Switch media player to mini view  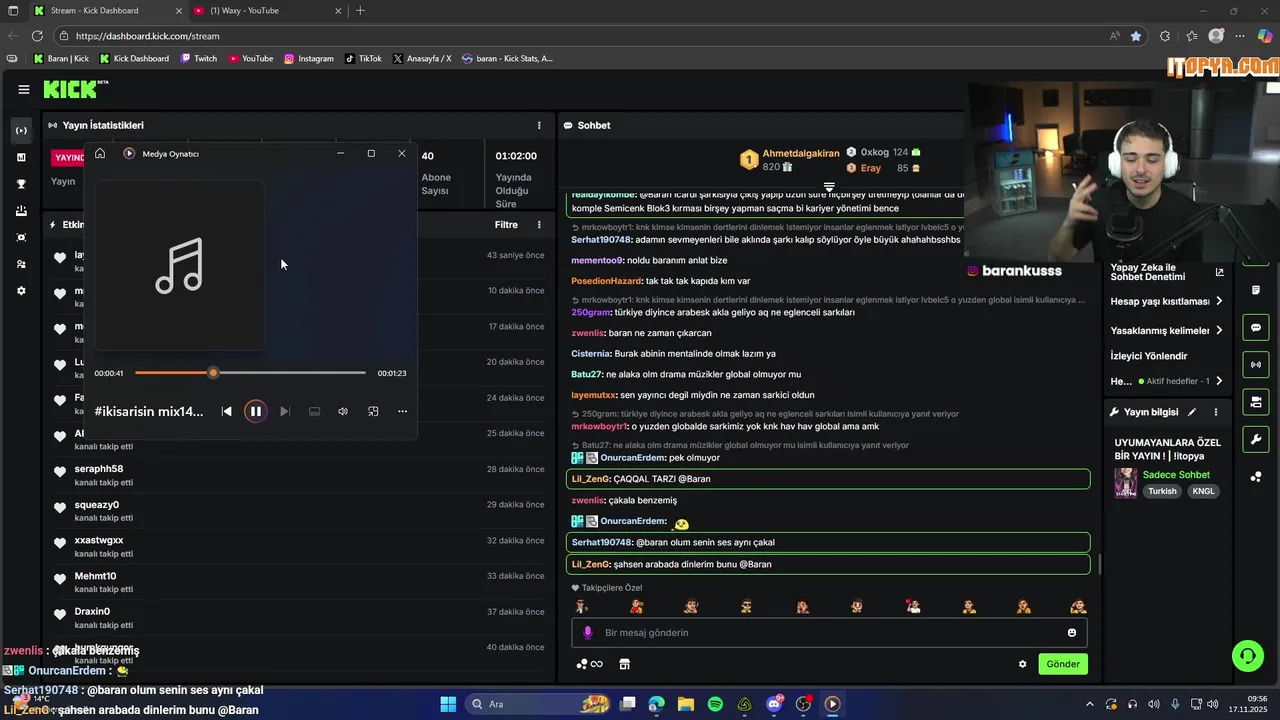coord(373,411)
